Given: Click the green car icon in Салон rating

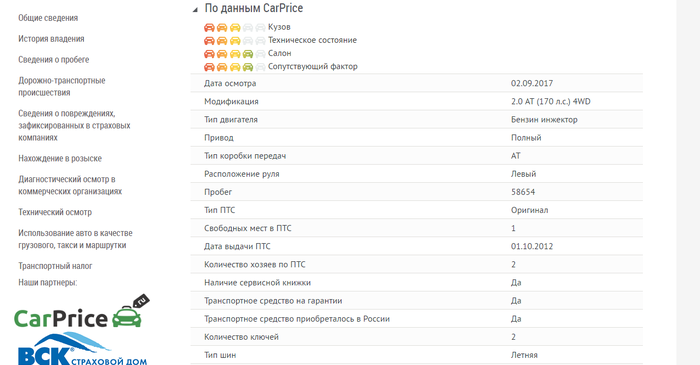Looking at the screenshot, I should pos(248,54).
